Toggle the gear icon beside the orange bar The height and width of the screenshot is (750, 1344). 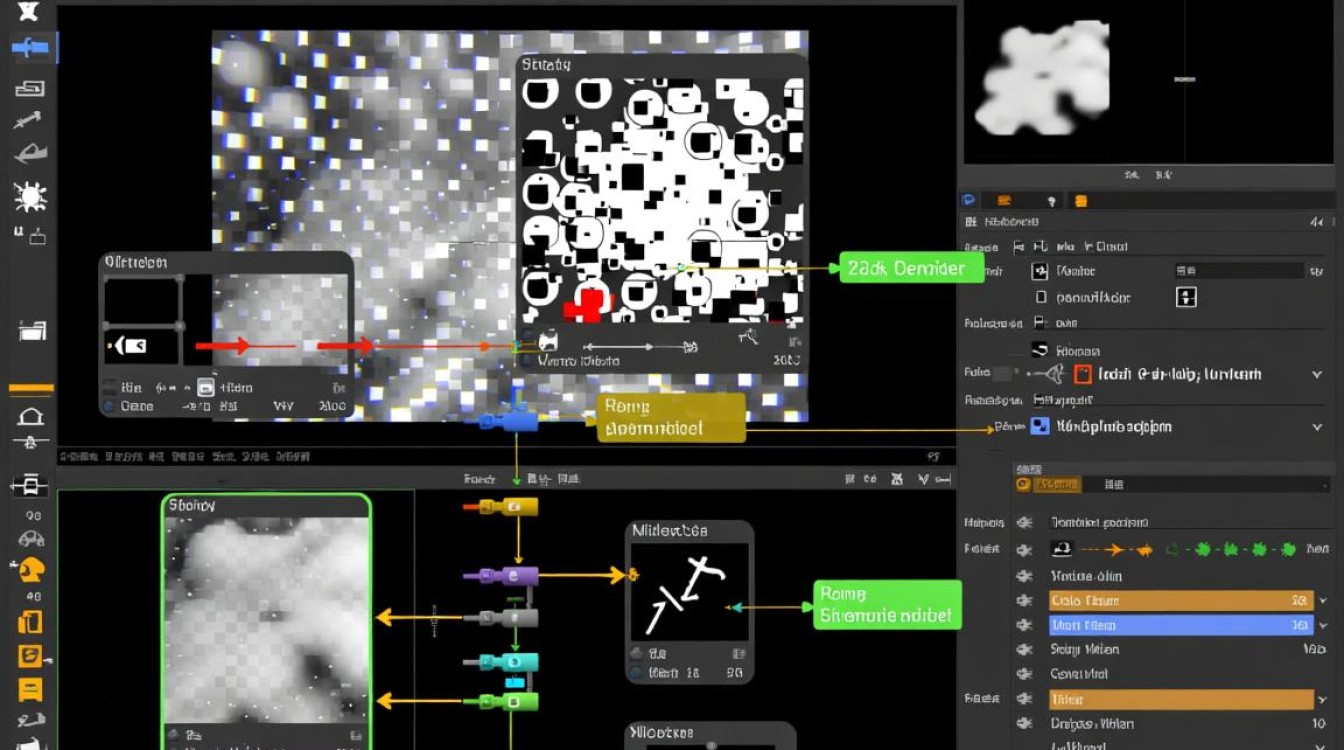tap(1024, 601)
